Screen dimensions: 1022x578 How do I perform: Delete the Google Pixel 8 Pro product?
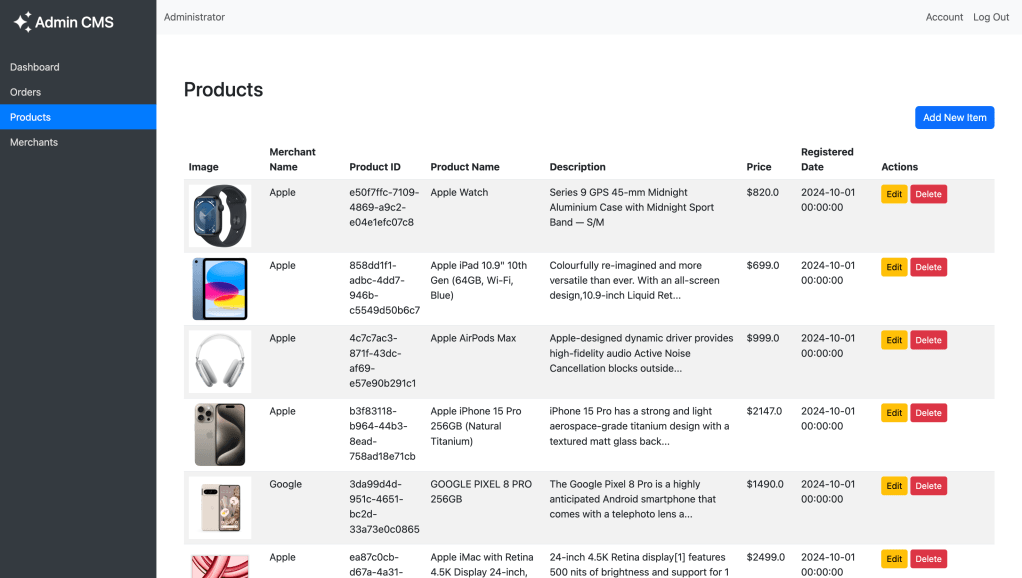(928, 486)
